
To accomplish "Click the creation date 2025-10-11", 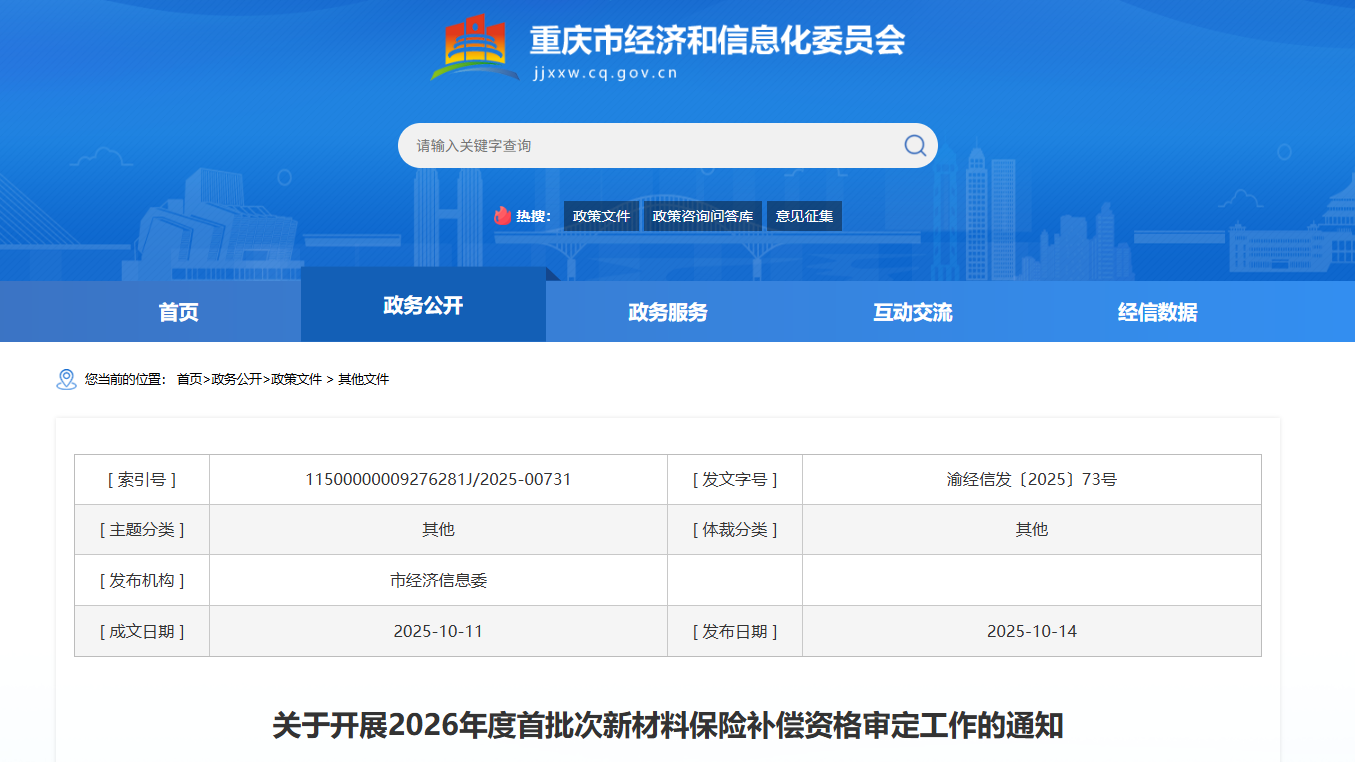I will (x=438, y=631).
